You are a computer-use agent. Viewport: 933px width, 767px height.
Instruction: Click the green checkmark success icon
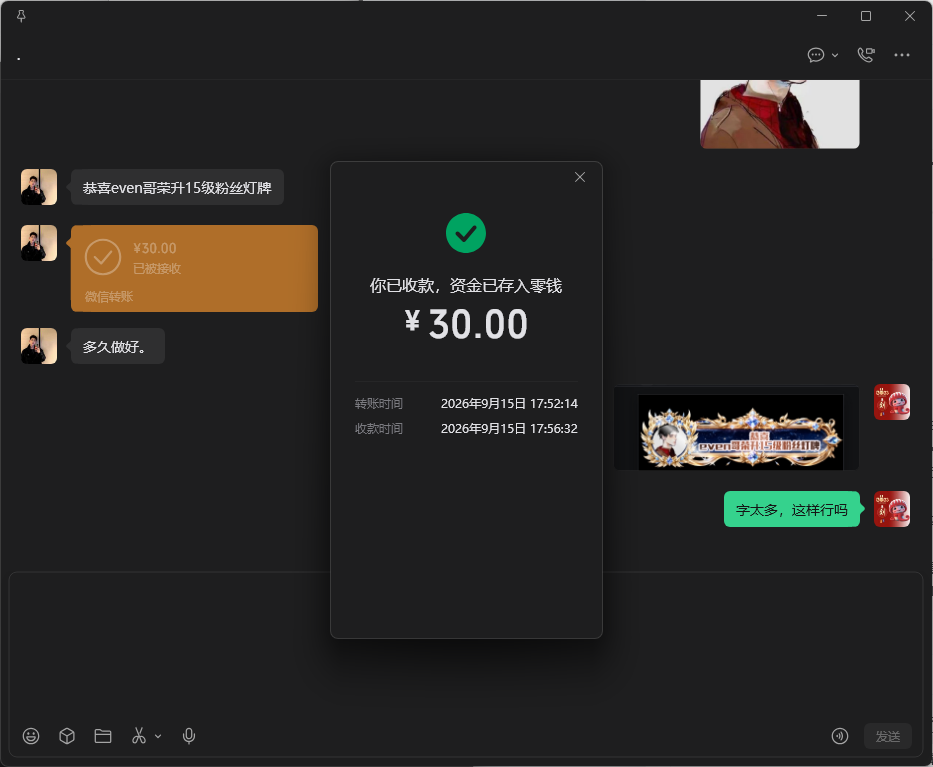[466, 233]
